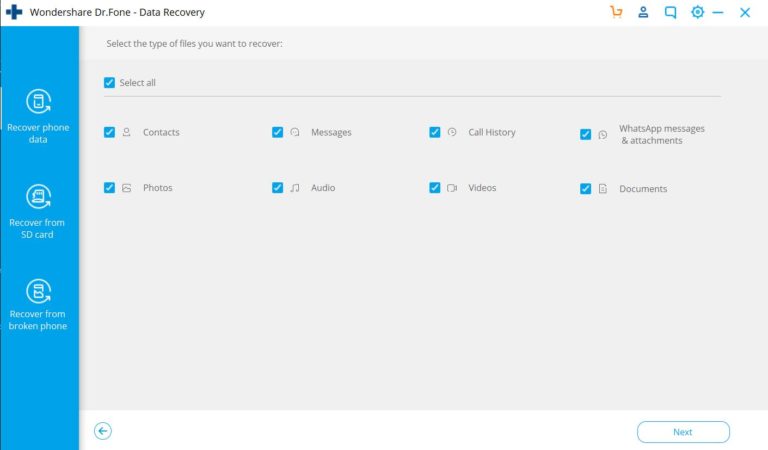Select Recover from broken phone icon
Viewport: 768px width, 450px height.
38,291
